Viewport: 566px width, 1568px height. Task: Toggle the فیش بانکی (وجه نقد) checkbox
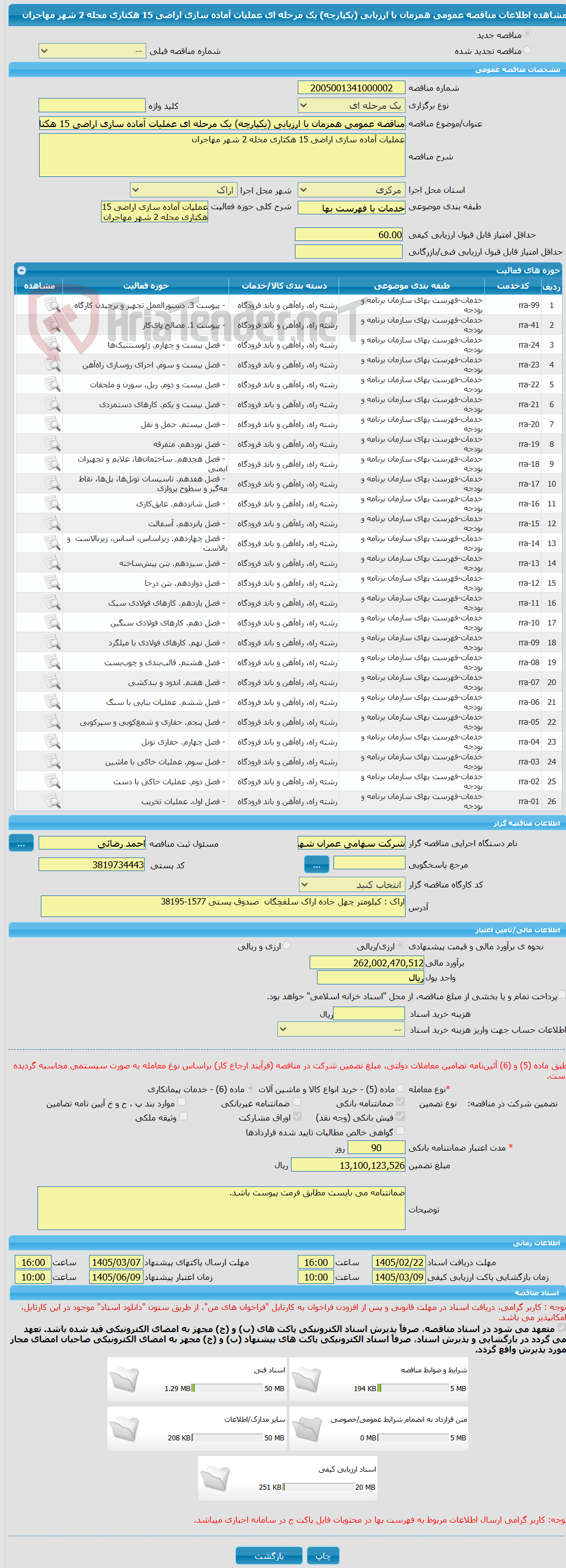pyautogui.click(x=400, y=1117)
